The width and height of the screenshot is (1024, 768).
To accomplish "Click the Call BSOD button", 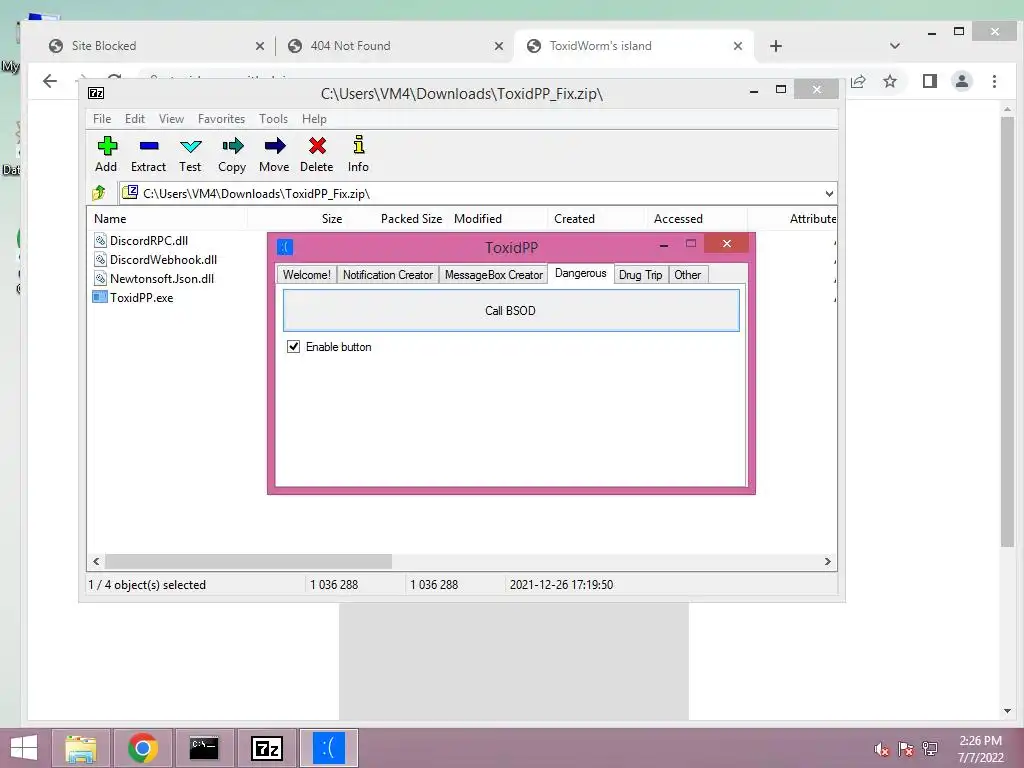I will click(511, 311).
